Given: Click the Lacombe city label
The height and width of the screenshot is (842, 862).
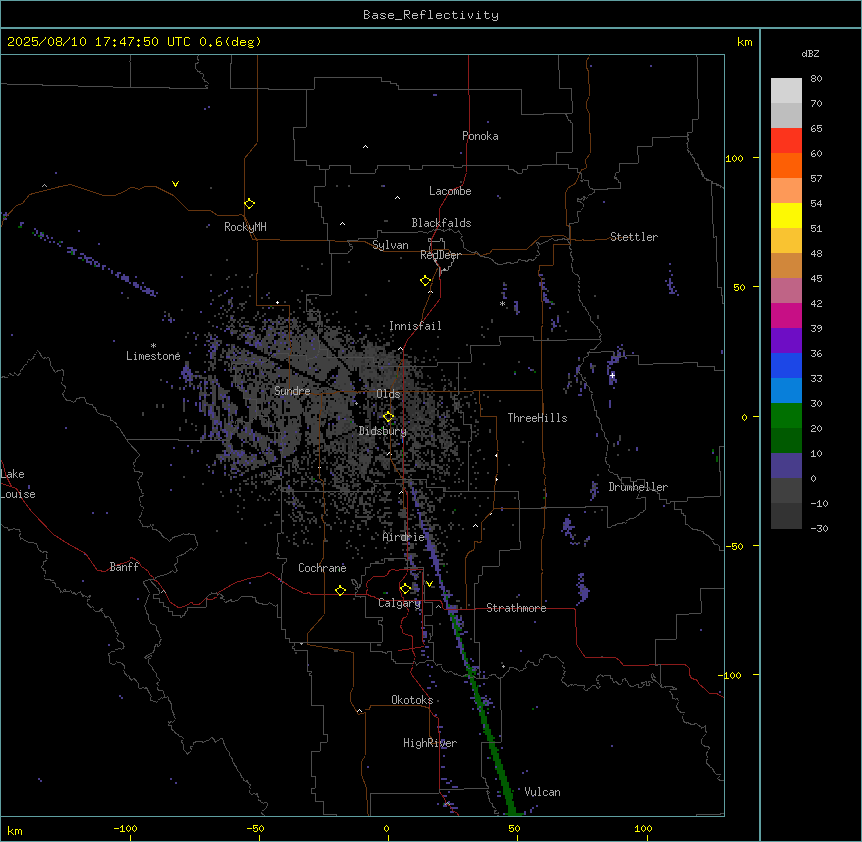Looking at the screenshot, I should (x=450, y=191).
